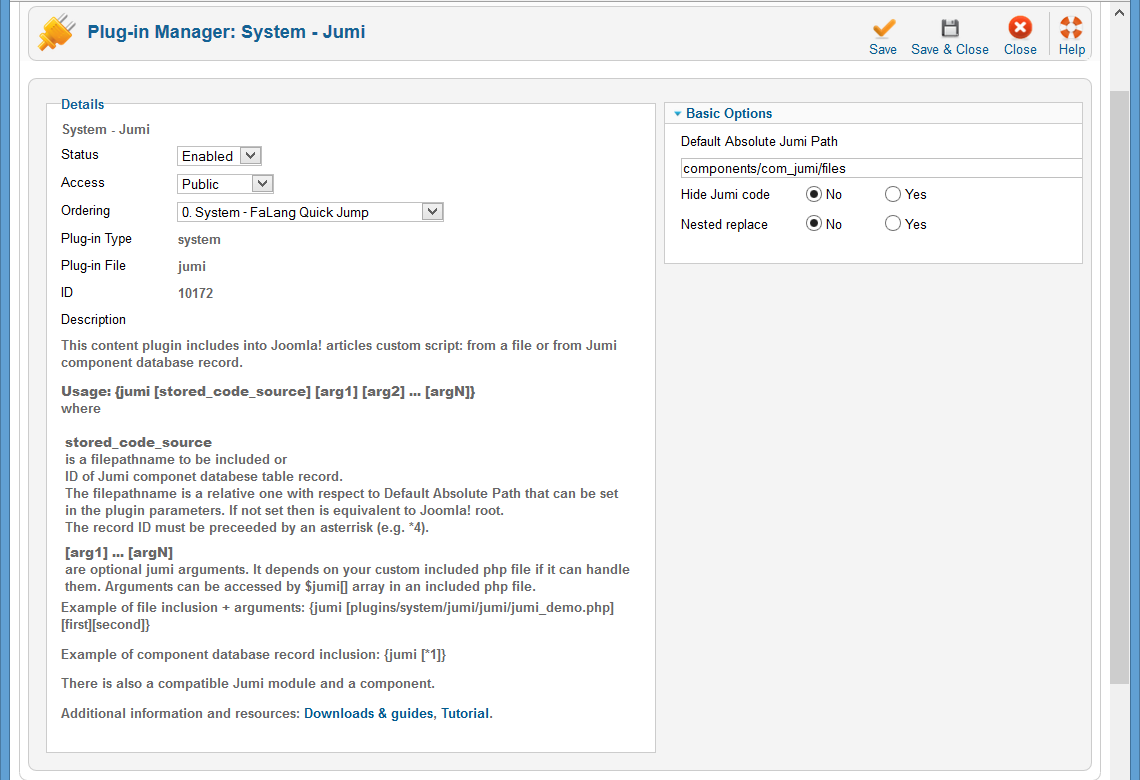
Task: Click the Details legend heading
Action: (x=83, y=105)
